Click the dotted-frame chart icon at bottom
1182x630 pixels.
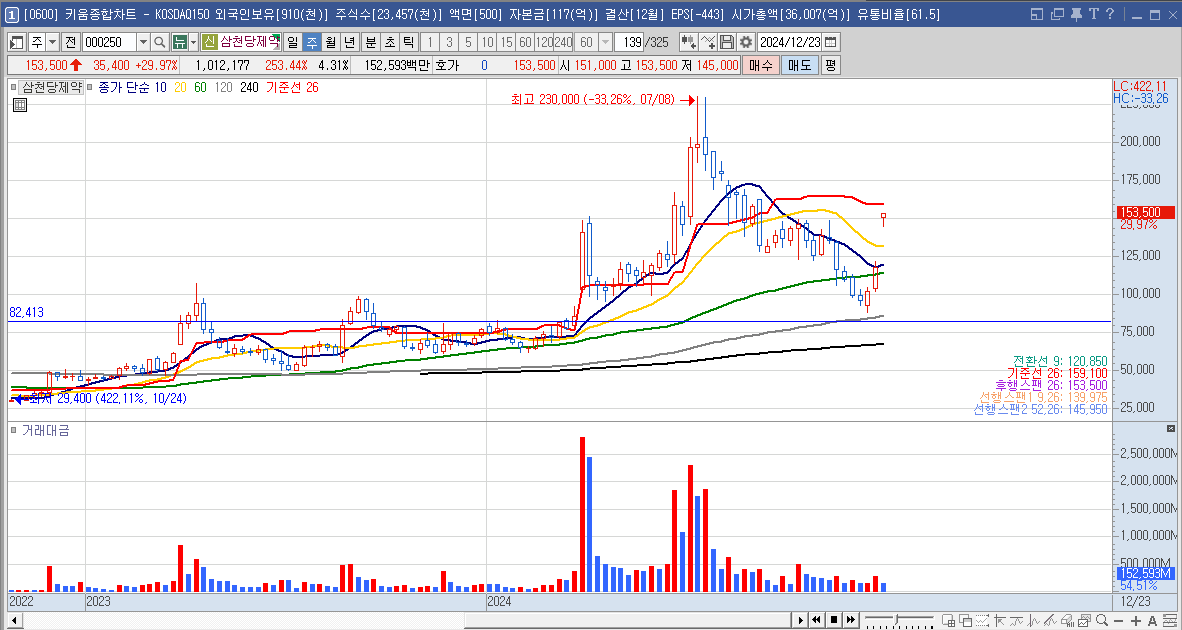click(982, 620)
